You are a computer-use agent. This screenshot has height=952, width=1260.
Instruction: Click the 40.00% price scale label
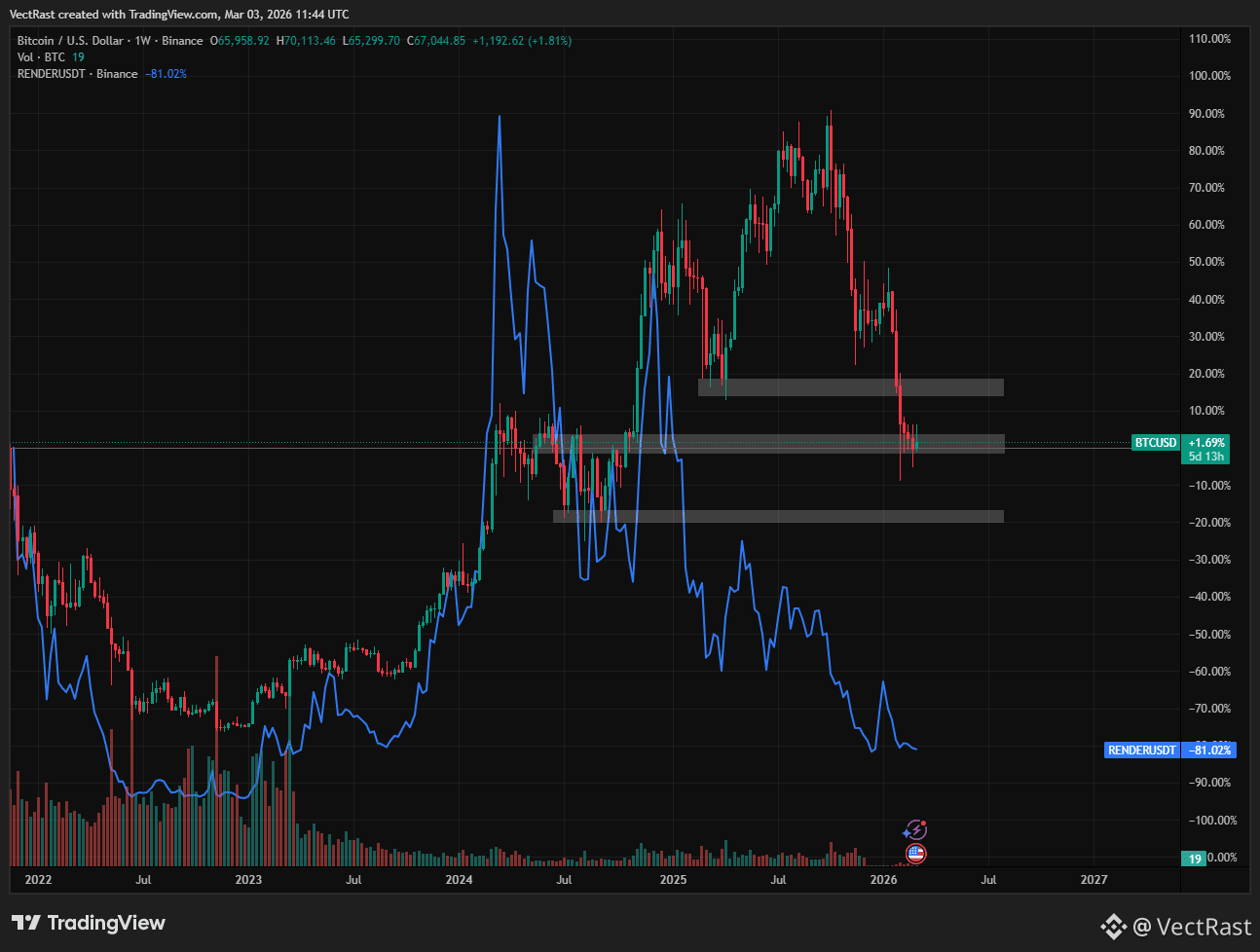click(1206, 300)
